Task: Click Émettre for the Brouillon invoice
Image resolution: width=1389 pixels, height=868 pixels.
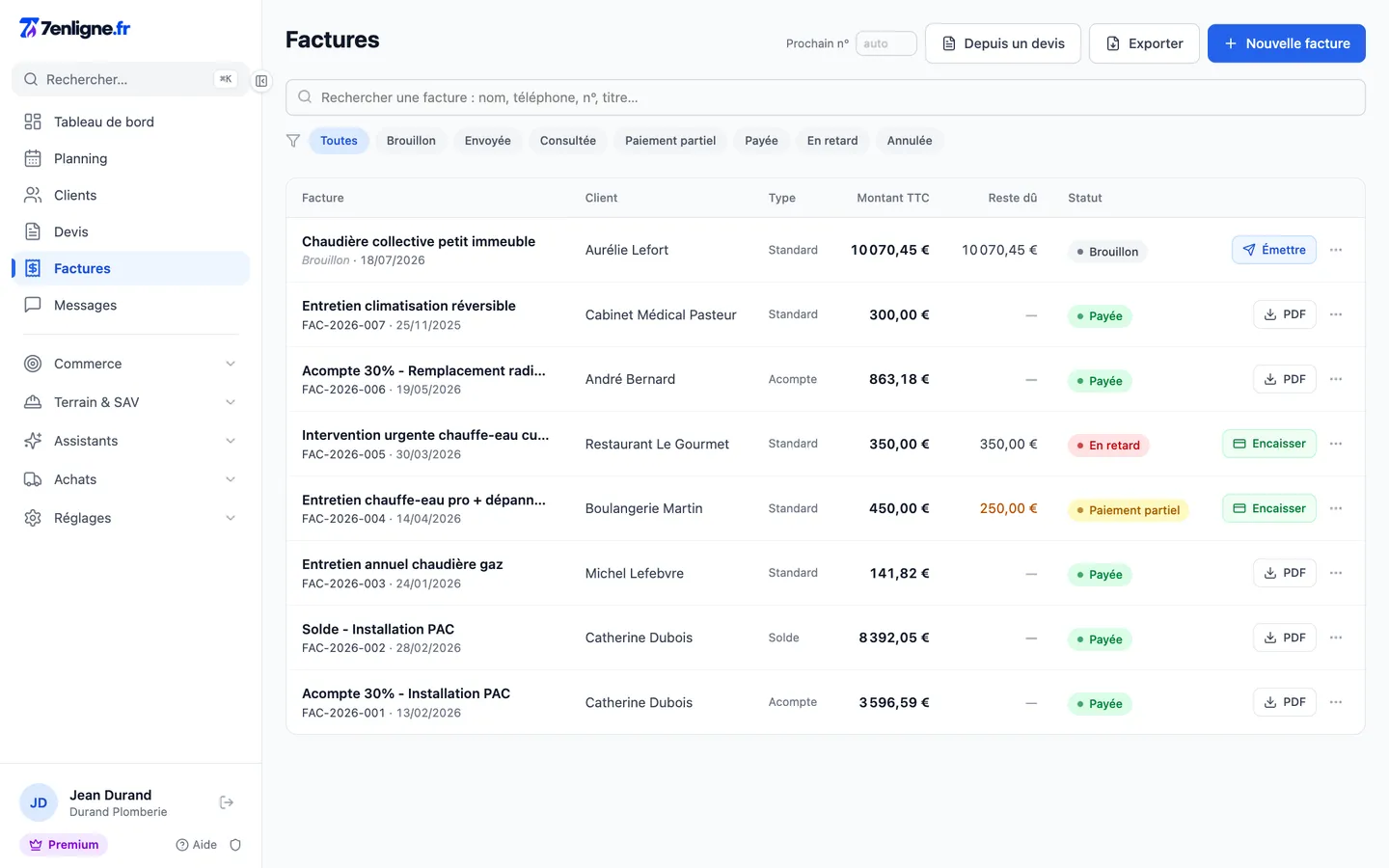Action: [x=1274, y=250]
